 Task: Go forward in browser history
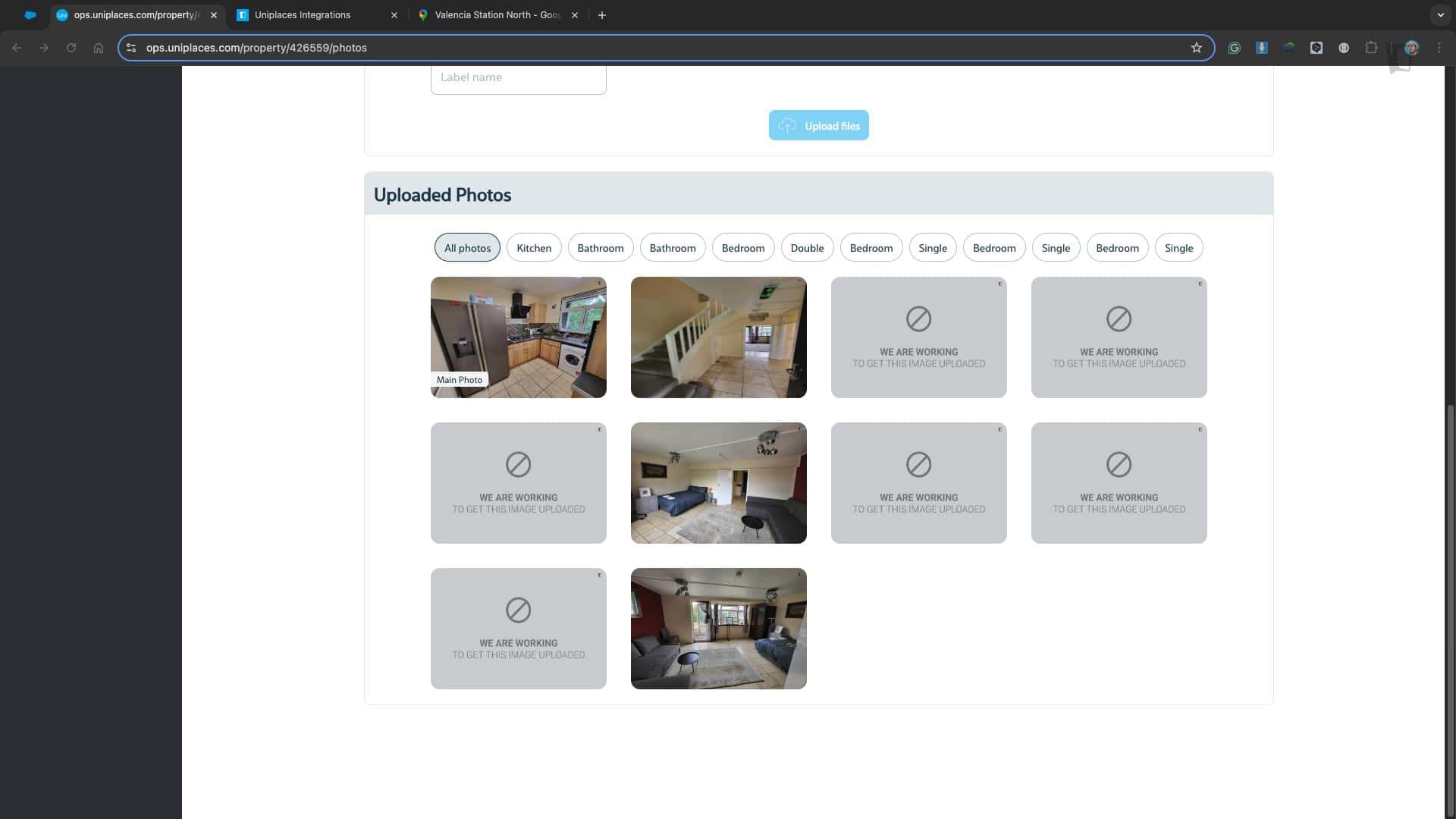44,48
